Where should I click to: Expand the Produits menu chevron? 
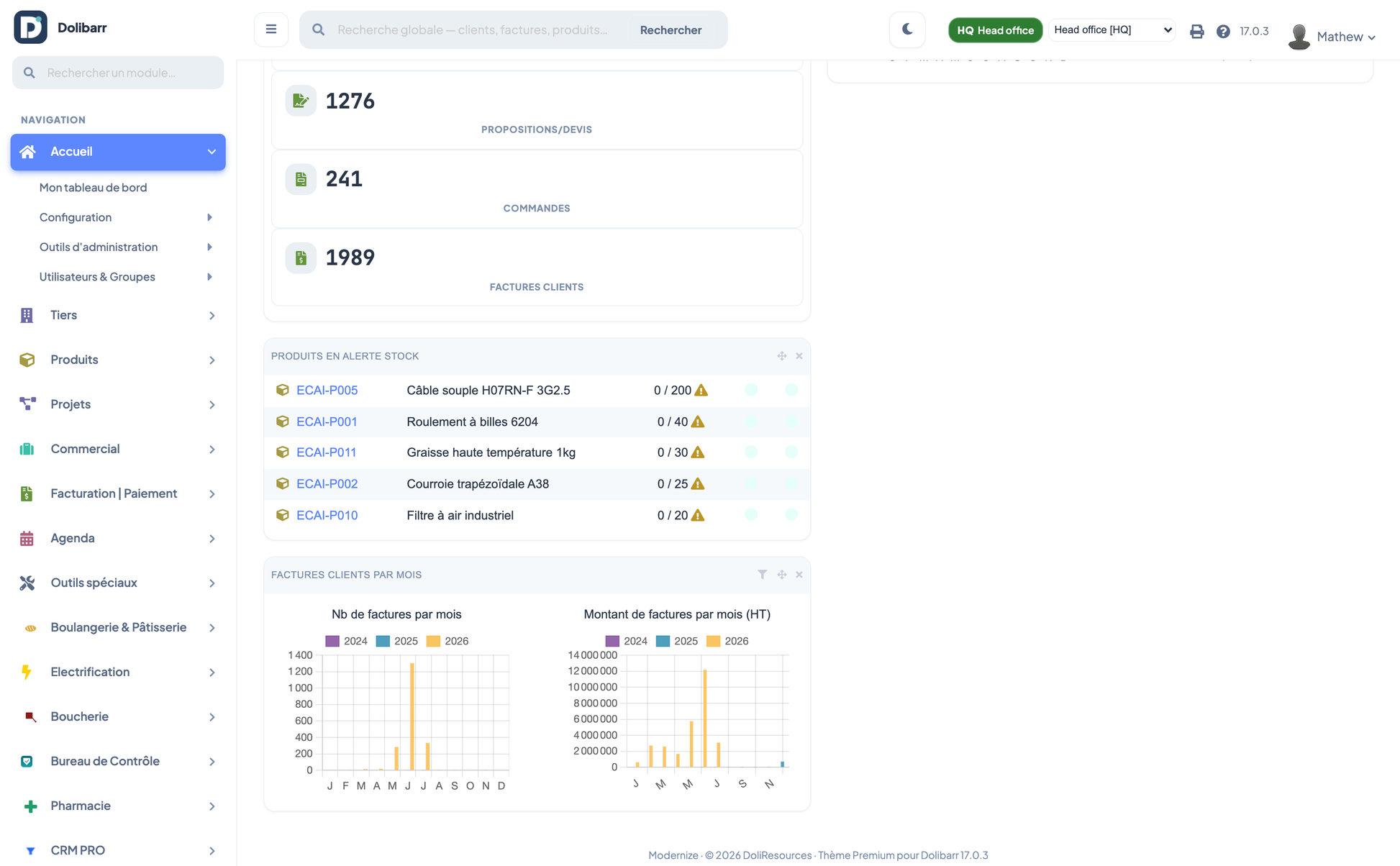pyautogui.click(x=212, y=360)
